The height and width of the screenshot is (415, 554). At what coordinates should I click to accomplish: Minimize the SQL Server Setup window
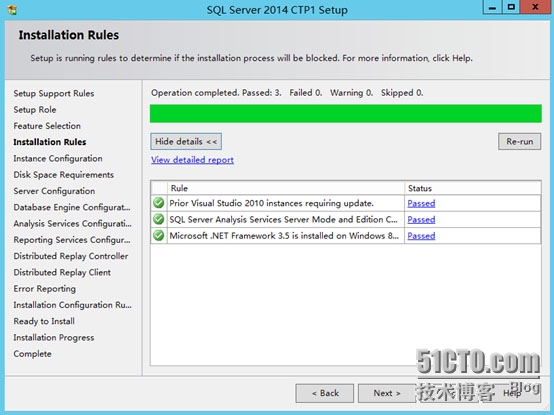[x=492, y=7]
